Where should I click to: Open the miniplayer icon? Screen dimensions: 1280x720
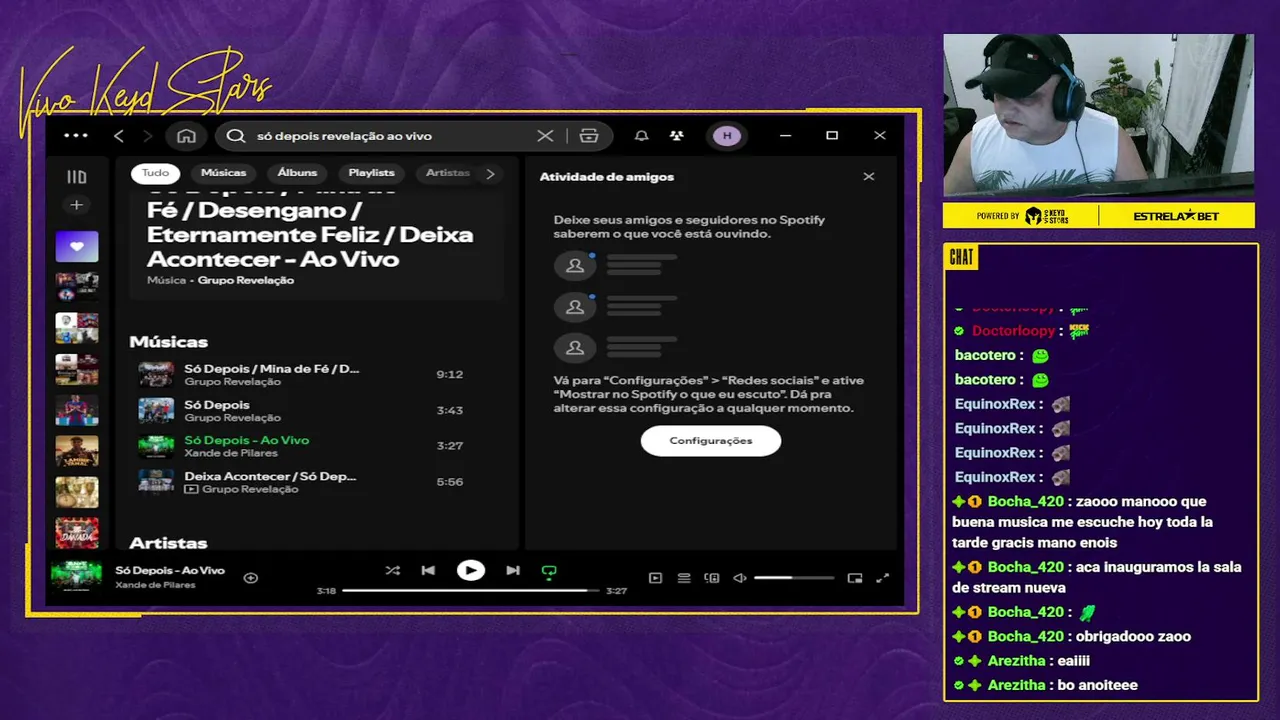click(x=855, y=577)
